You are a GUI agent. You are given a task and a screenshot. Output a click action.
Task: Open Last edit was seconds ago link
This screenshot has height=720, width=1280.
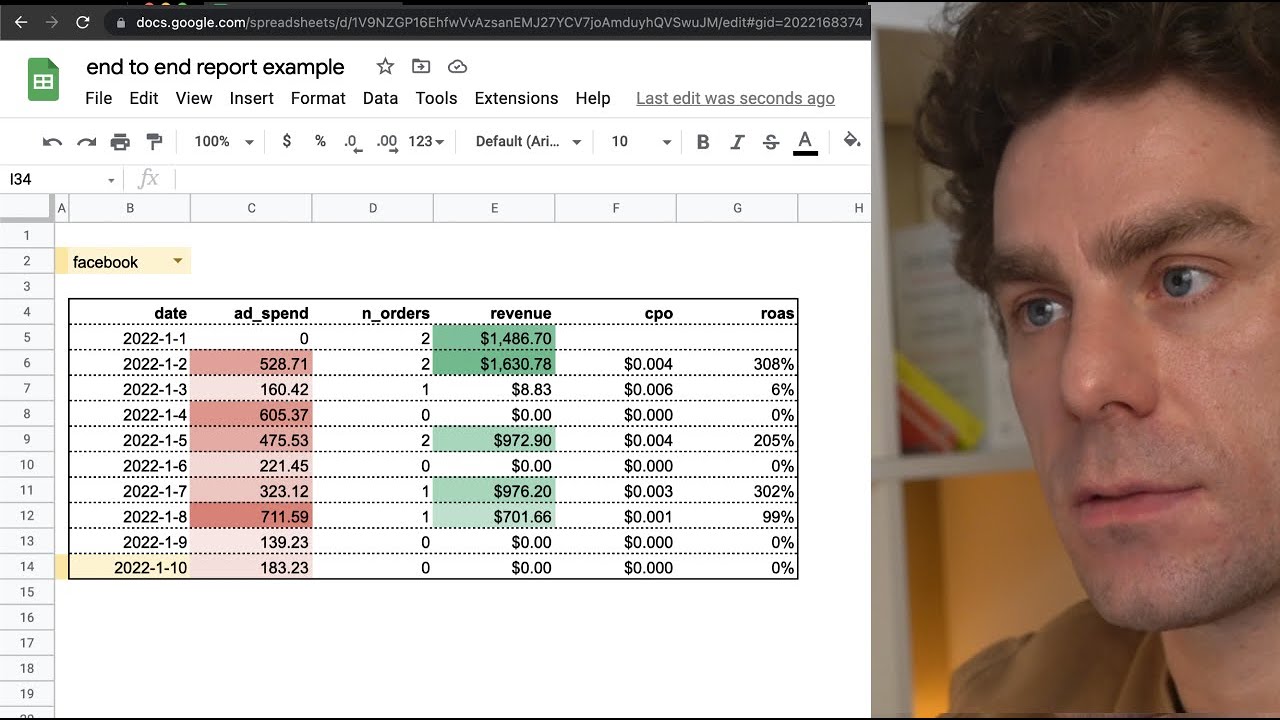coord(735,98)
